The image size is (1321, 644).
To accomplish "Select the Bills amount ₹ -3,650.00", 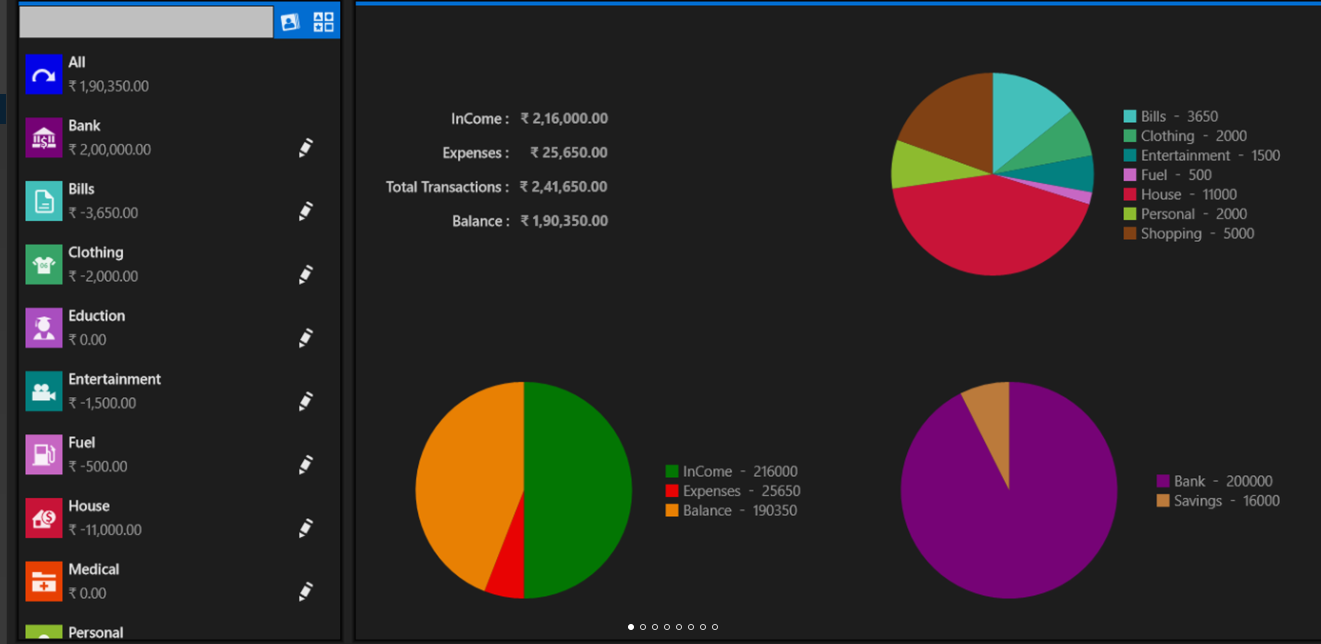I will (x=103, y=213).
